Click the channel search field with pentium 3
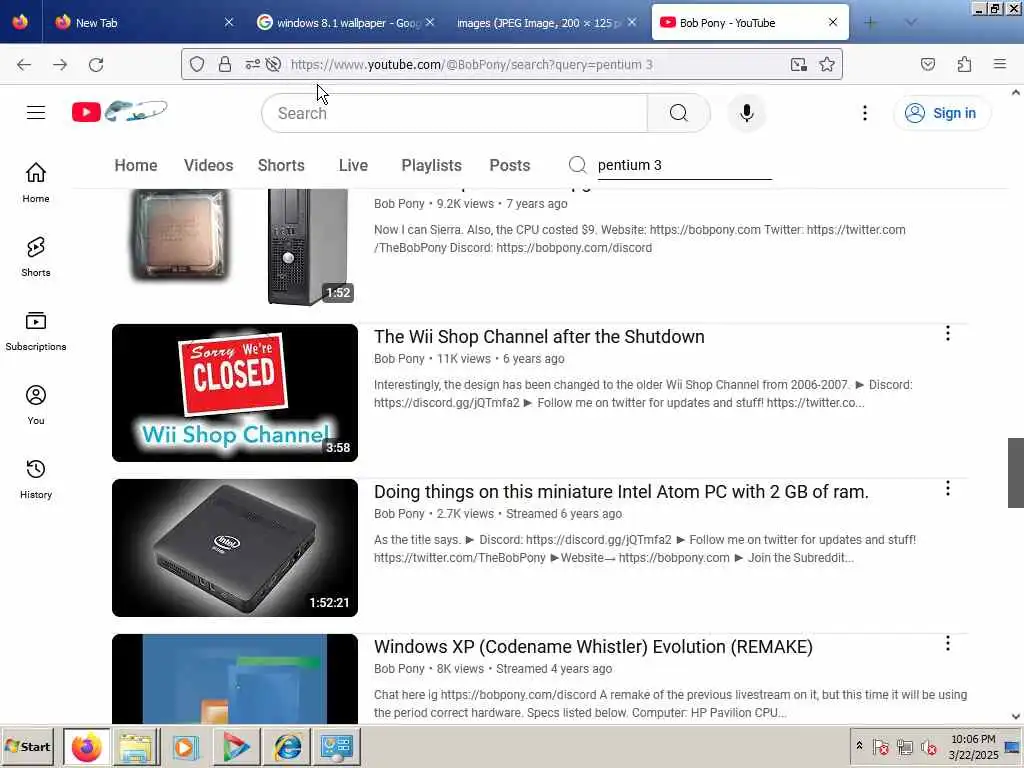This screenshot has width=1024, height=768. coord(684,165)
